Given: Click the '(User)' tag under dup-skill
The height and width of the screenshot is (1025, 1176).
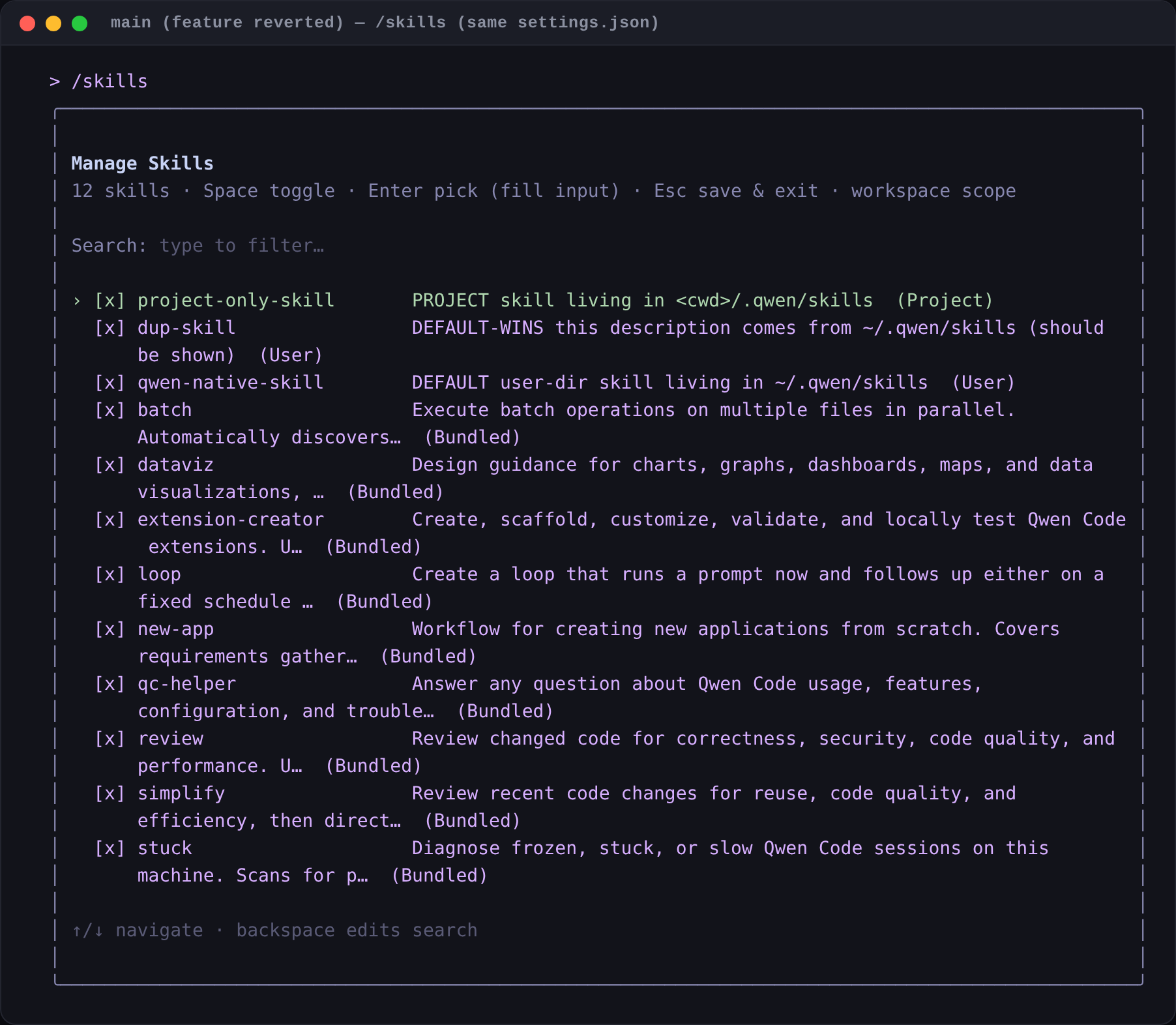Looking at the screenshot, I should tap(291, 355).
